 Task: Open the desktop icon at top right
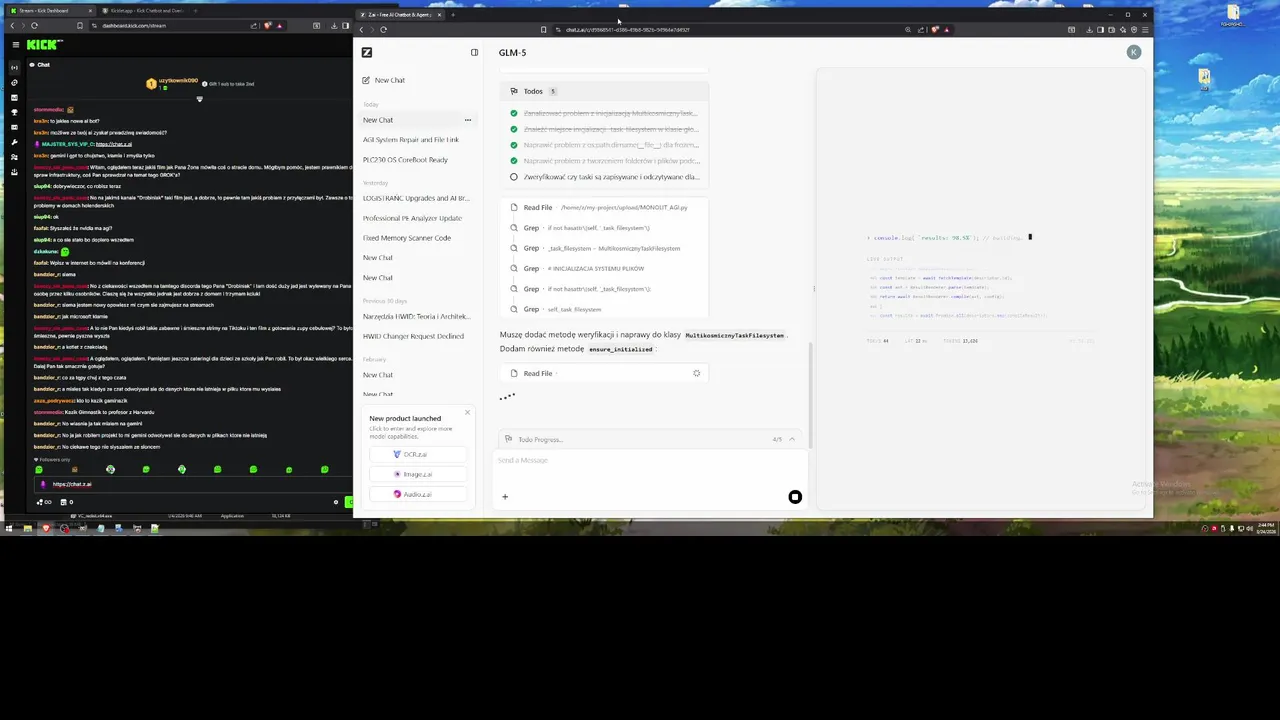1233,15
